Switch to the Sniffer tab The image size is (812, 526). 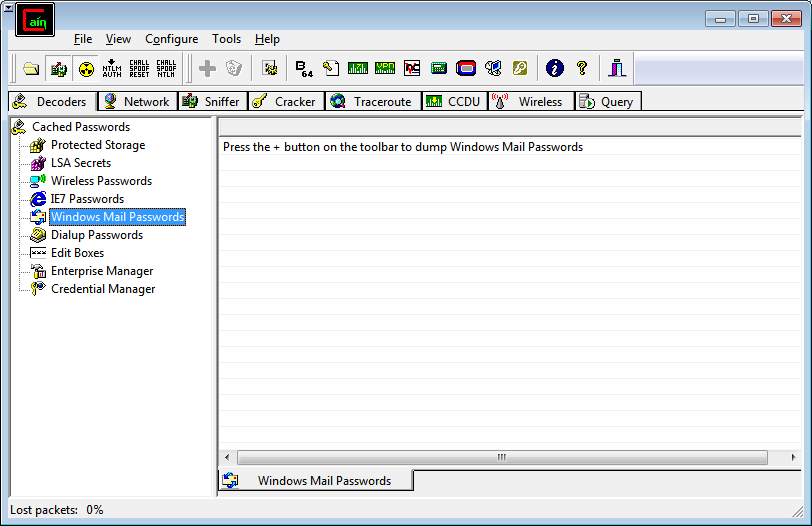pyautogui.click(x=211, y=101)
